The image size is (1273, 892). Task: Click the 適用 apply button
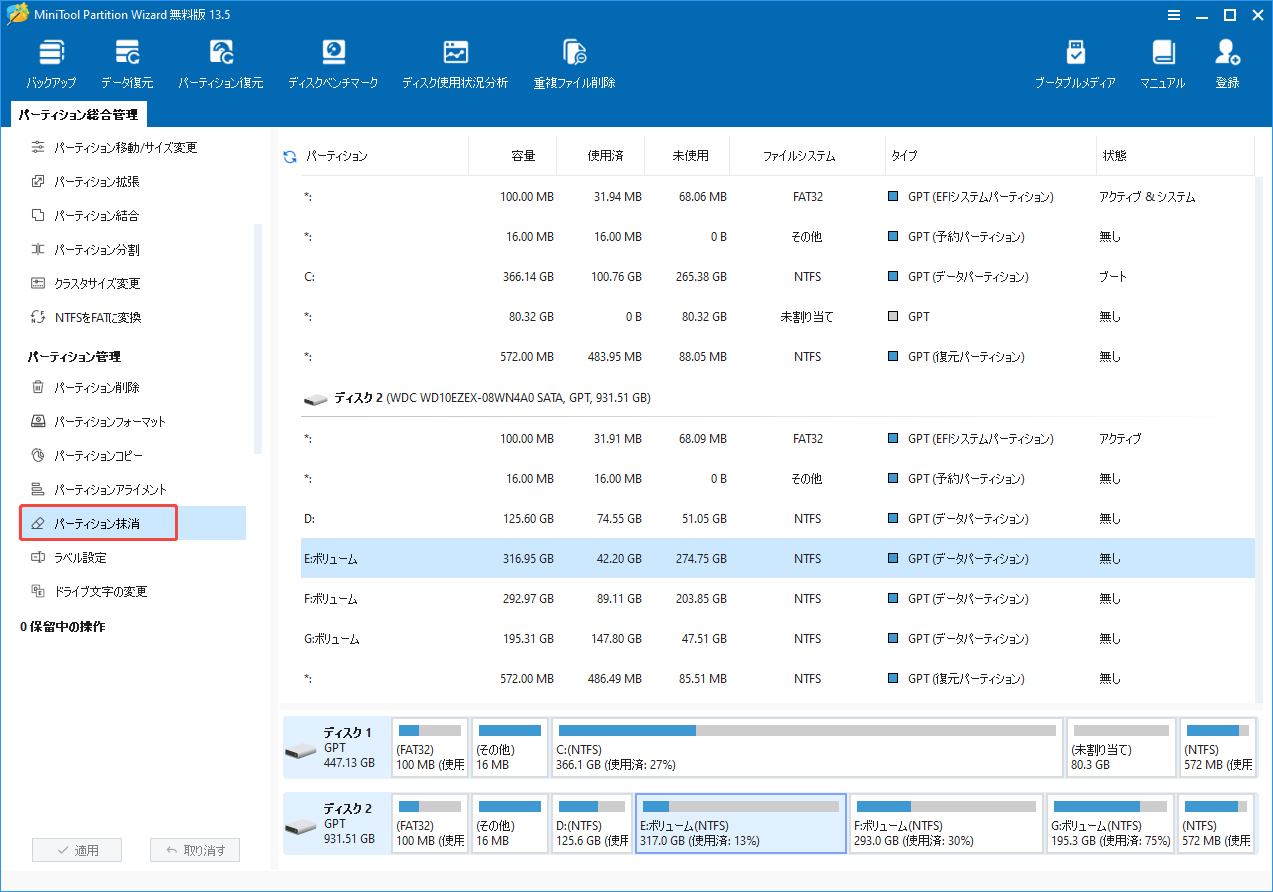tap(76, 849)
